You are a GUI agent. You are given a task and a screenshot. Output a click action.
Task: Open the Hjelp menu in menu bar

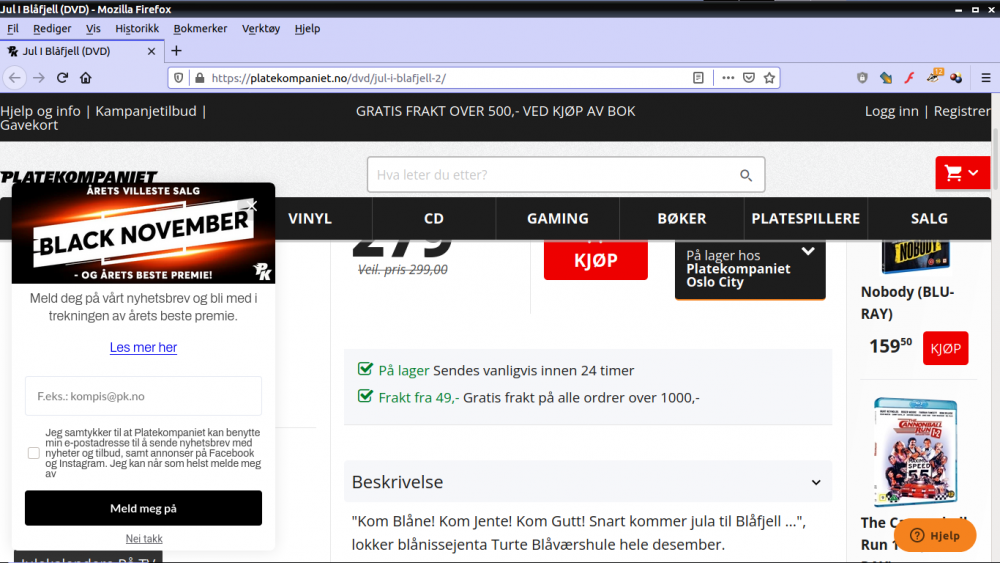(307, 29)
